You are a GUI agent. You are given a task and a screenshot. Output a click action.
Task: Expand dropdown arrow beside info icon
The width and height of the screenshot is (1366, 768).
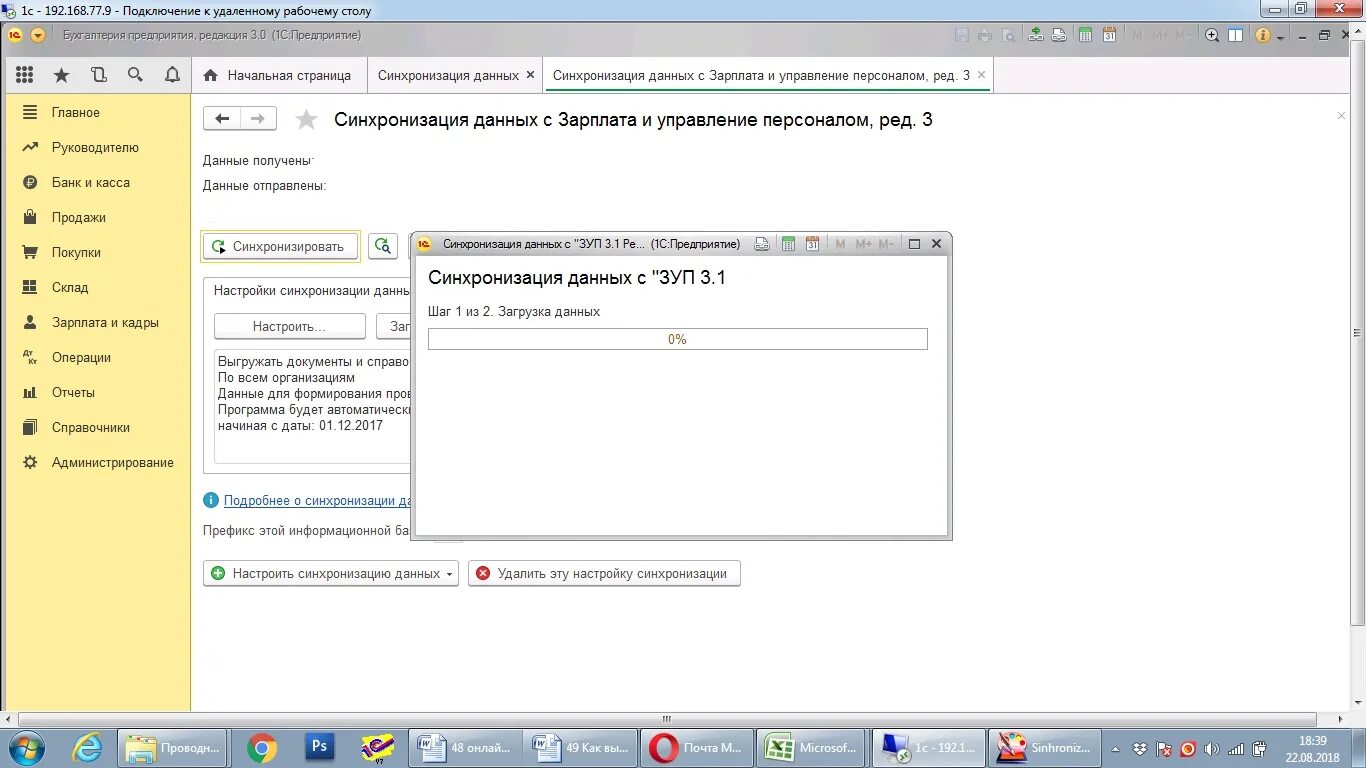pyautogui.click(x=1280, y=36)
